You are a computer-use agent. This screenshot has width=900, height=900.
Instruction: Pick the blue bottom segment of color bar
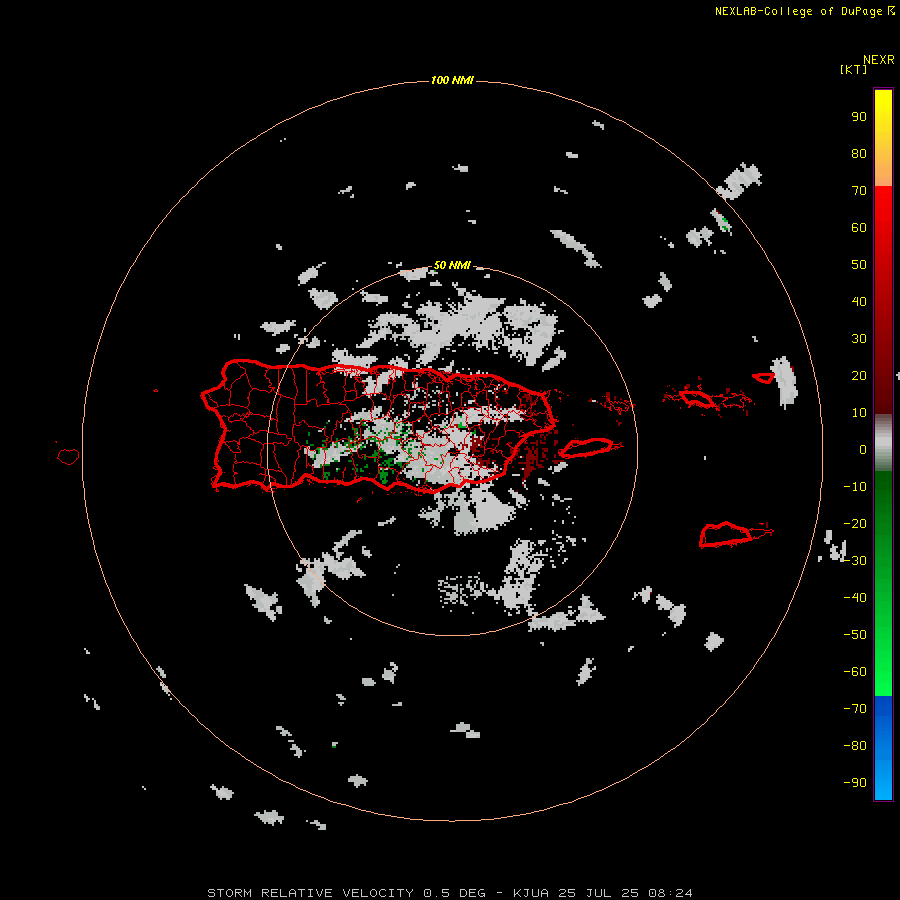[x=883, y=748]
